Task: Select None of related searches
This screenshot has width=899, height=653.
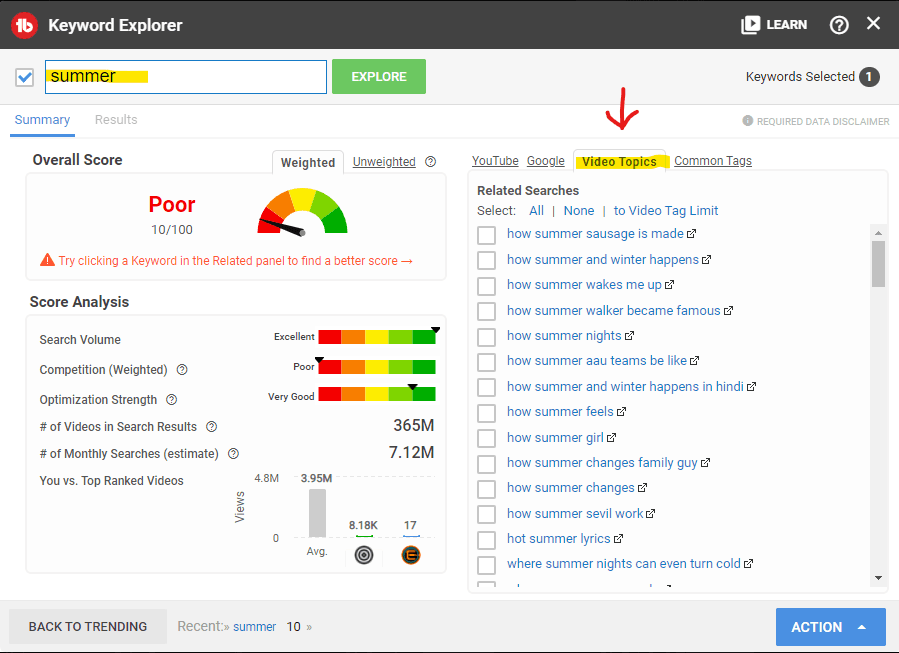Action: pyautogui.click(x=579, y=210)
